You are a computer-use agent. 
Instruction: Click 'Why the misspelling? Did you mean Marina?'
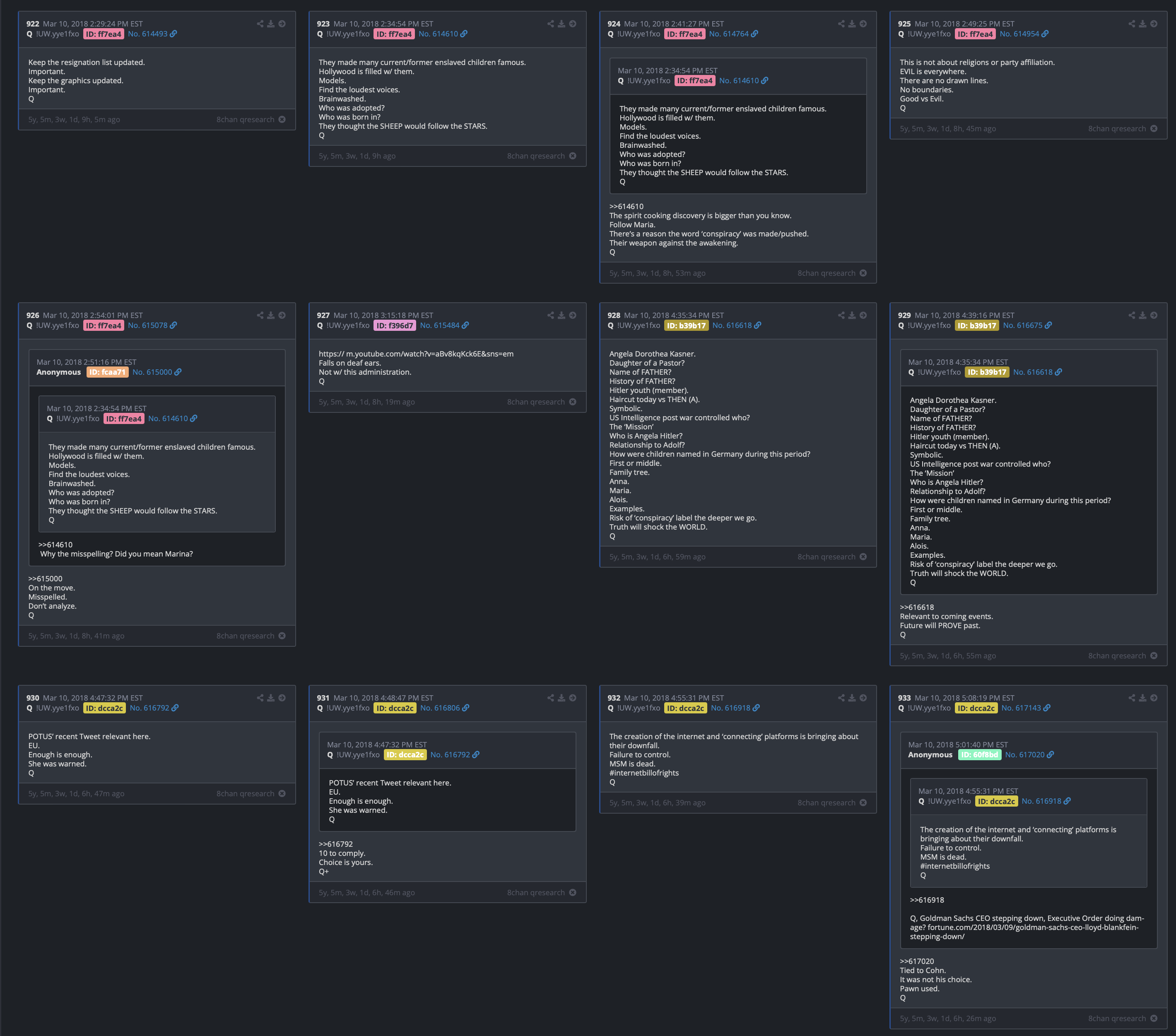click(x=116, y=554)
